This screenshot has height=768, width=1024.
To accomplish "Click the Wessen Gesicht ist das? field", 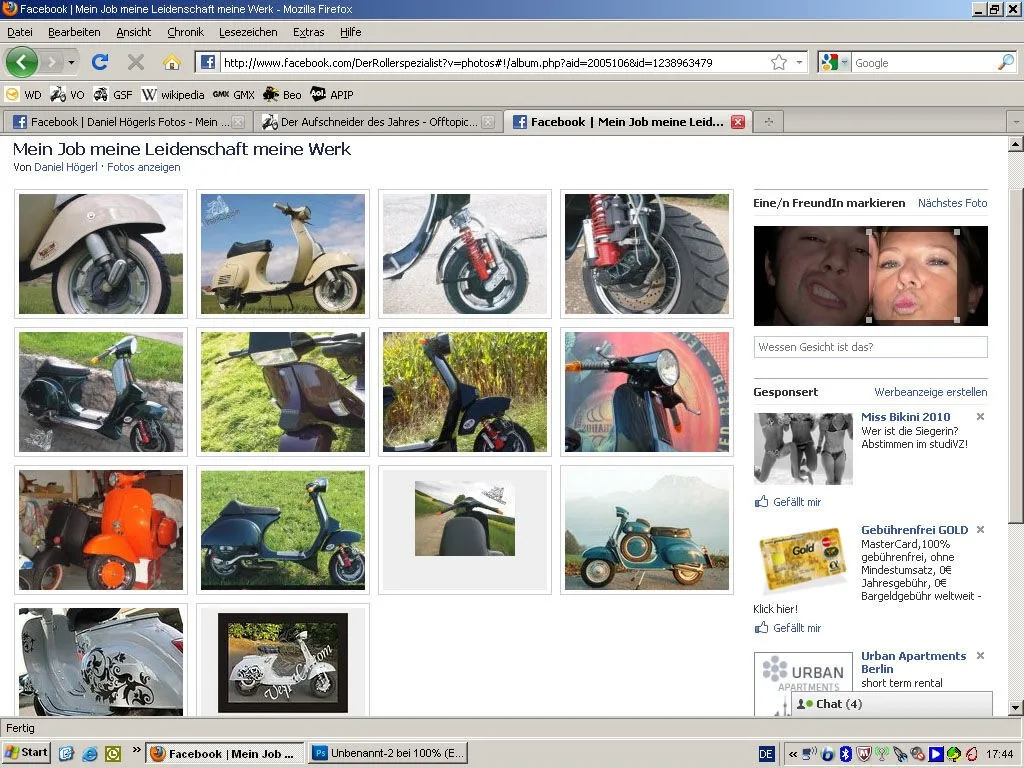I will [870, 347].
